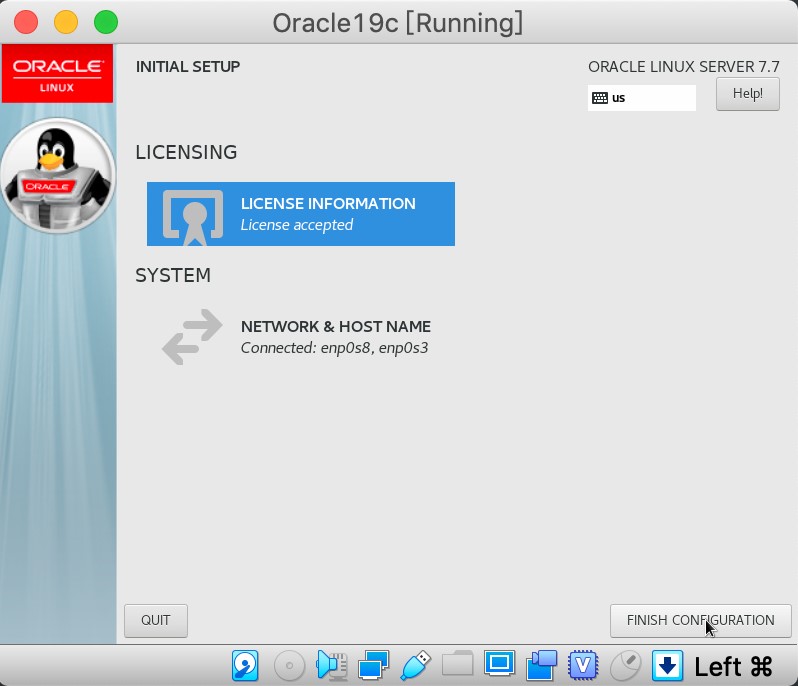Open the network adapters status icon
Image resolution: width=798 pixels, height=686 pixels.
coord(374,665)
